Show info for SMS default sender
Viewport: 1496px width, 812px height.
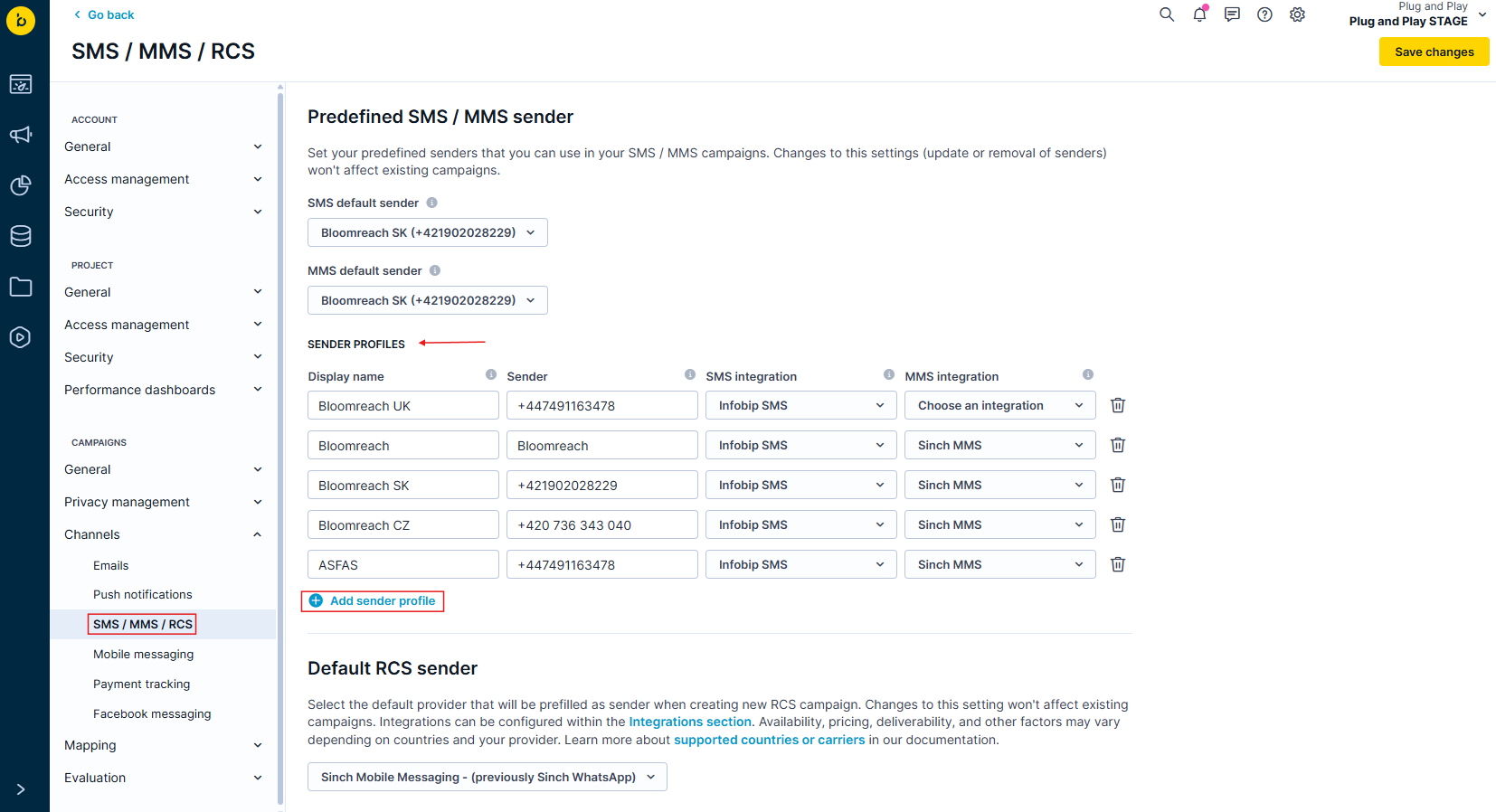coord(431,203)
